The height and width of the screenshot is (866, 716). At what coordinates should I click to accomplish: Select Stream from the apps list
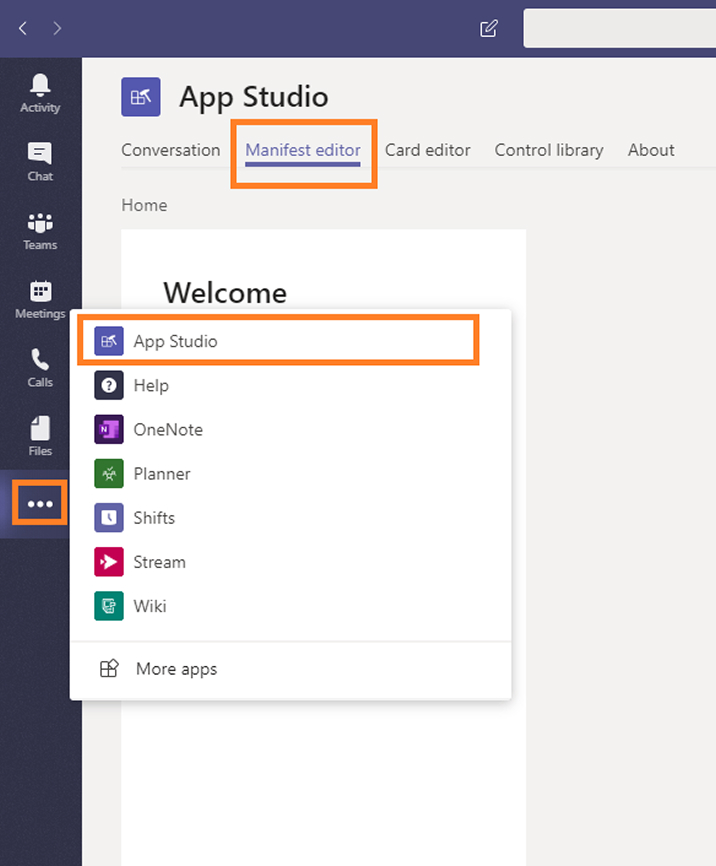(x=291, y=562)
